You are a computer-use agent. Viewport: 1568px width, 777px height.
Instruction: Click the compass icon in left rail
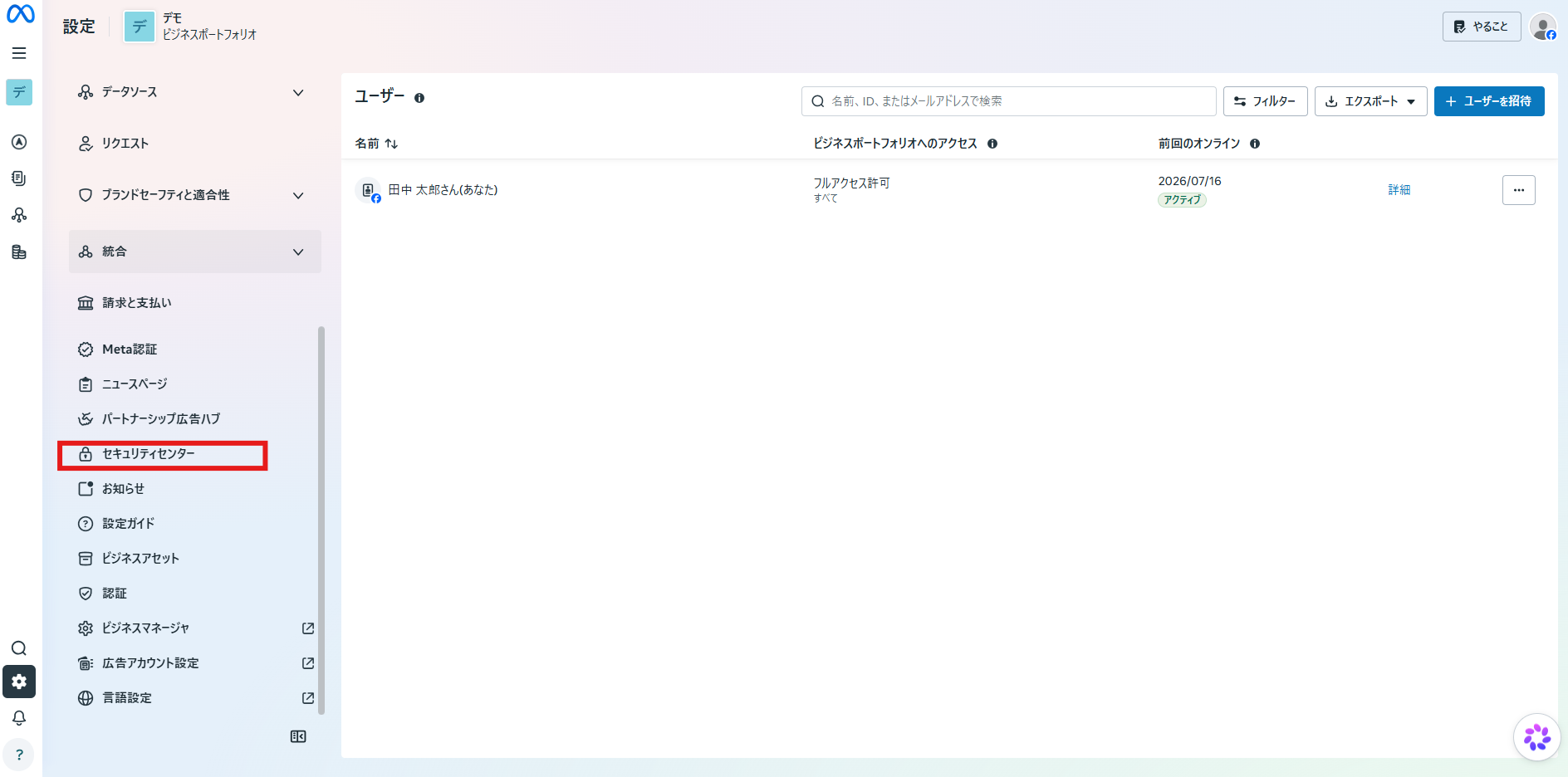pos(19,142)
